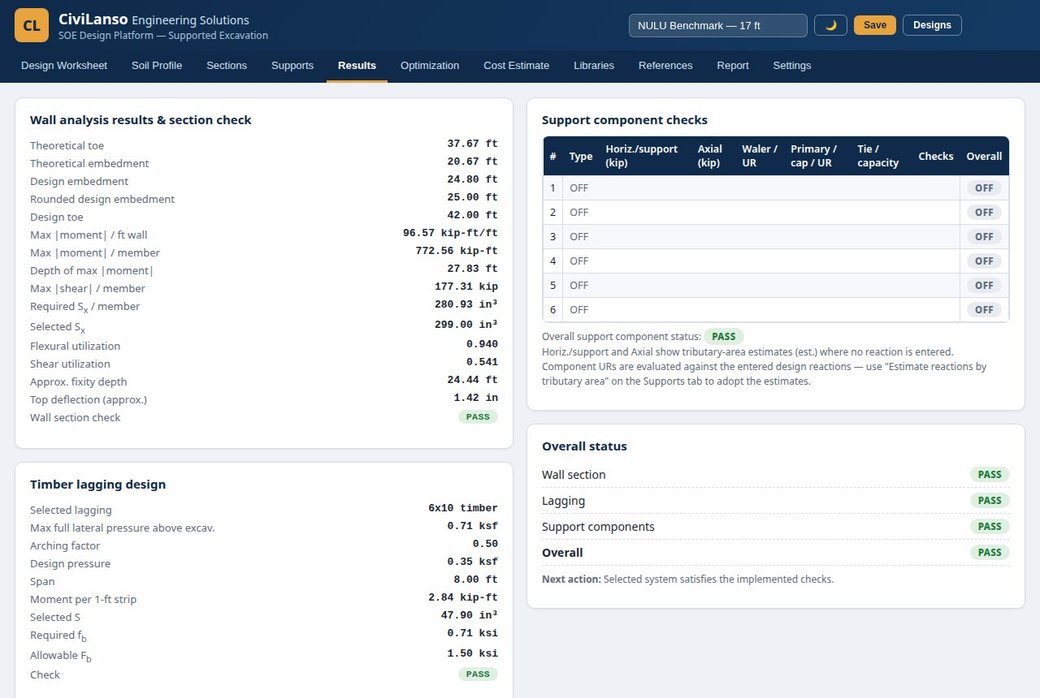
Task: Click the moment per strip value 2.84 kip-ft
Action: 463,598
